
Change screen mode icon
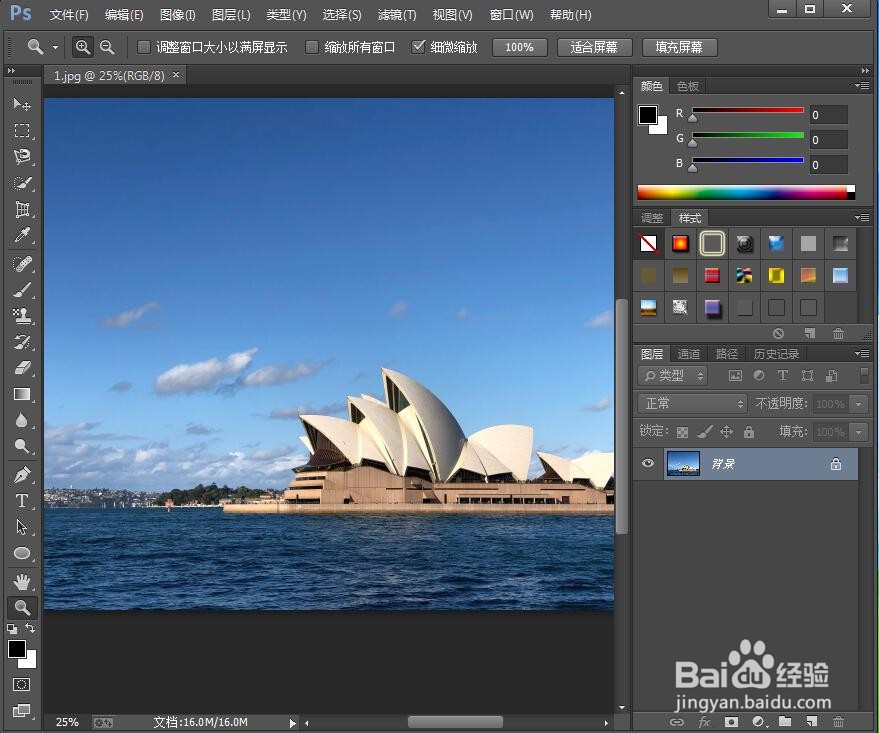(x=22, y=711)
